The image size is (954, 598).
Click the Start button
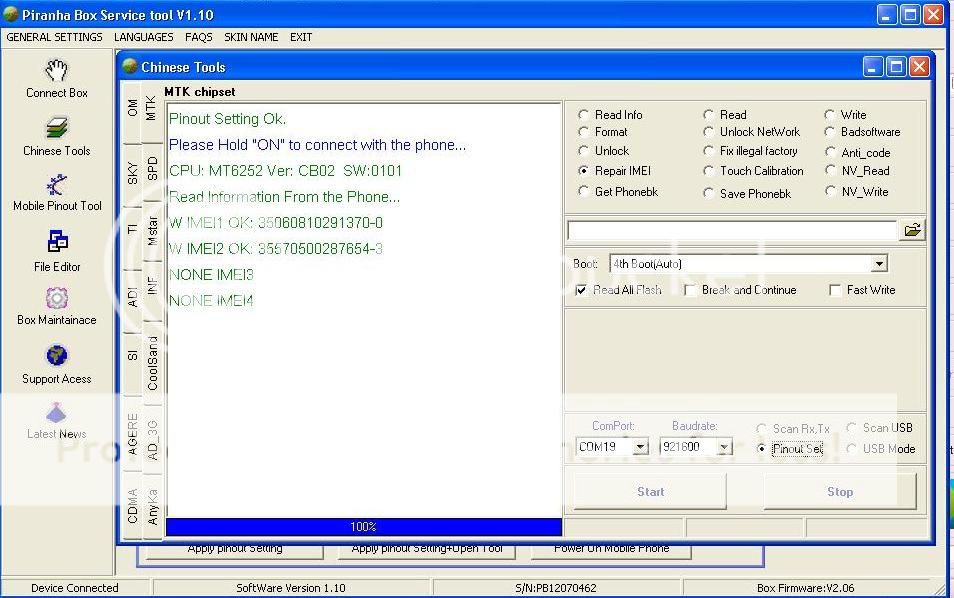pos(650,492)
